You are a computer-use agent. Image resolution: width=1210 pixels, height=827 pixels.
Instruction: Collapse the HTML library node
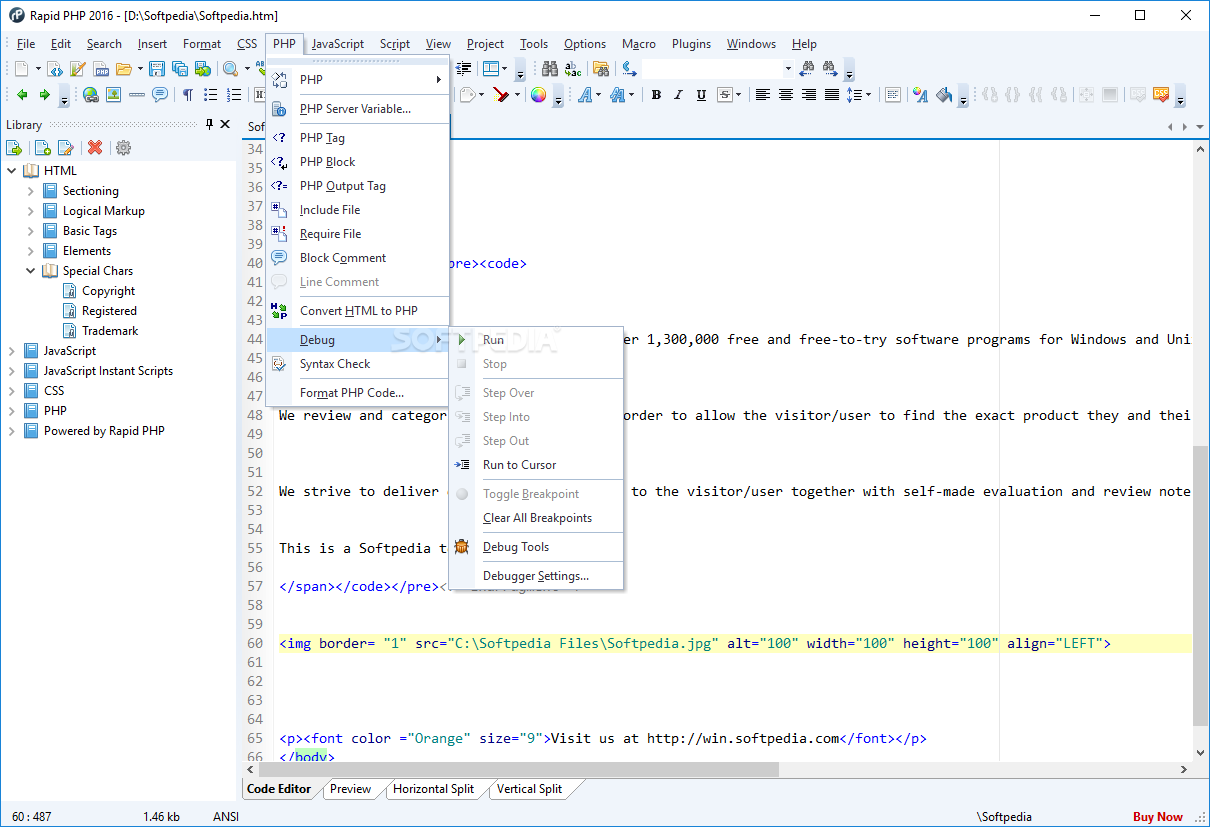[12, 171]
